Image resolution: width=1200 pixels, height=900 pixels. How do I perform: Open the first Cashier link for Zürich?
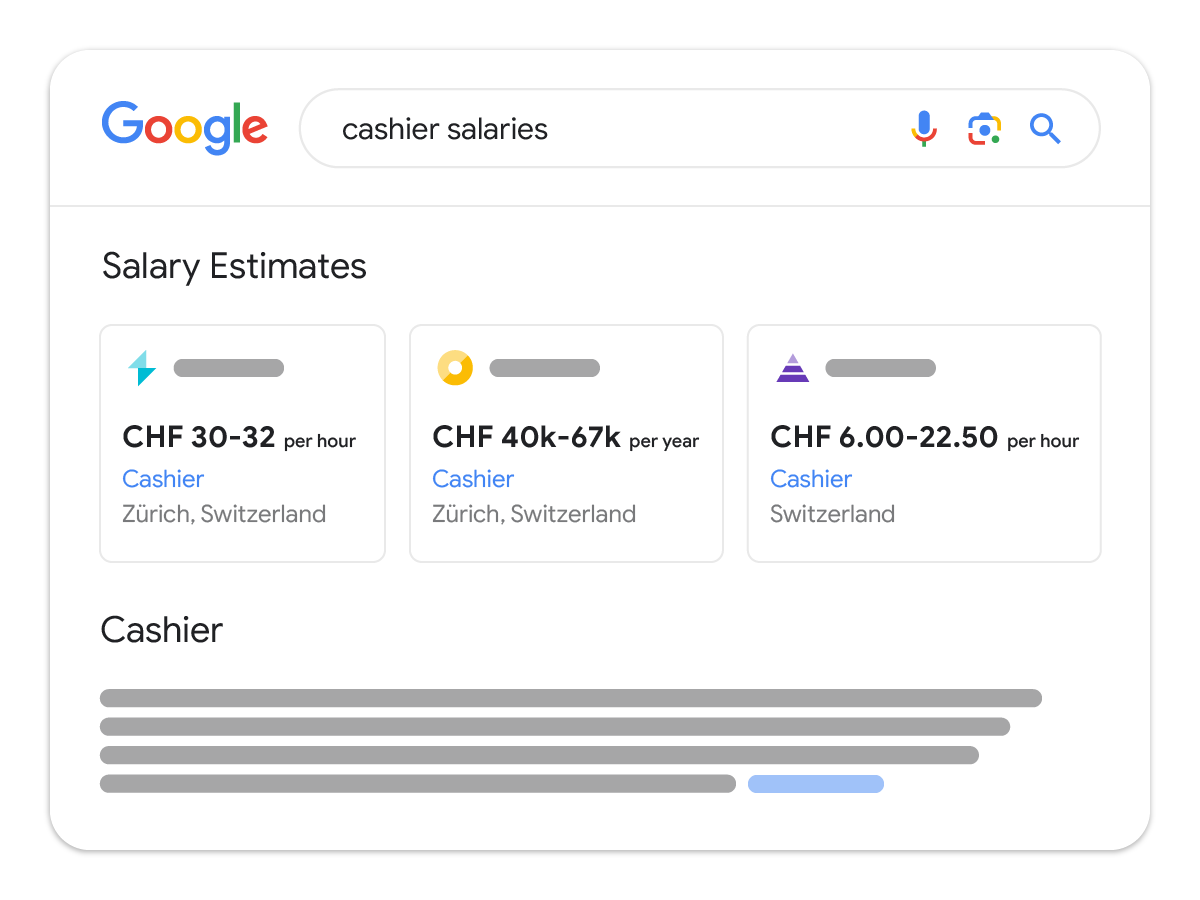point(163,479)
